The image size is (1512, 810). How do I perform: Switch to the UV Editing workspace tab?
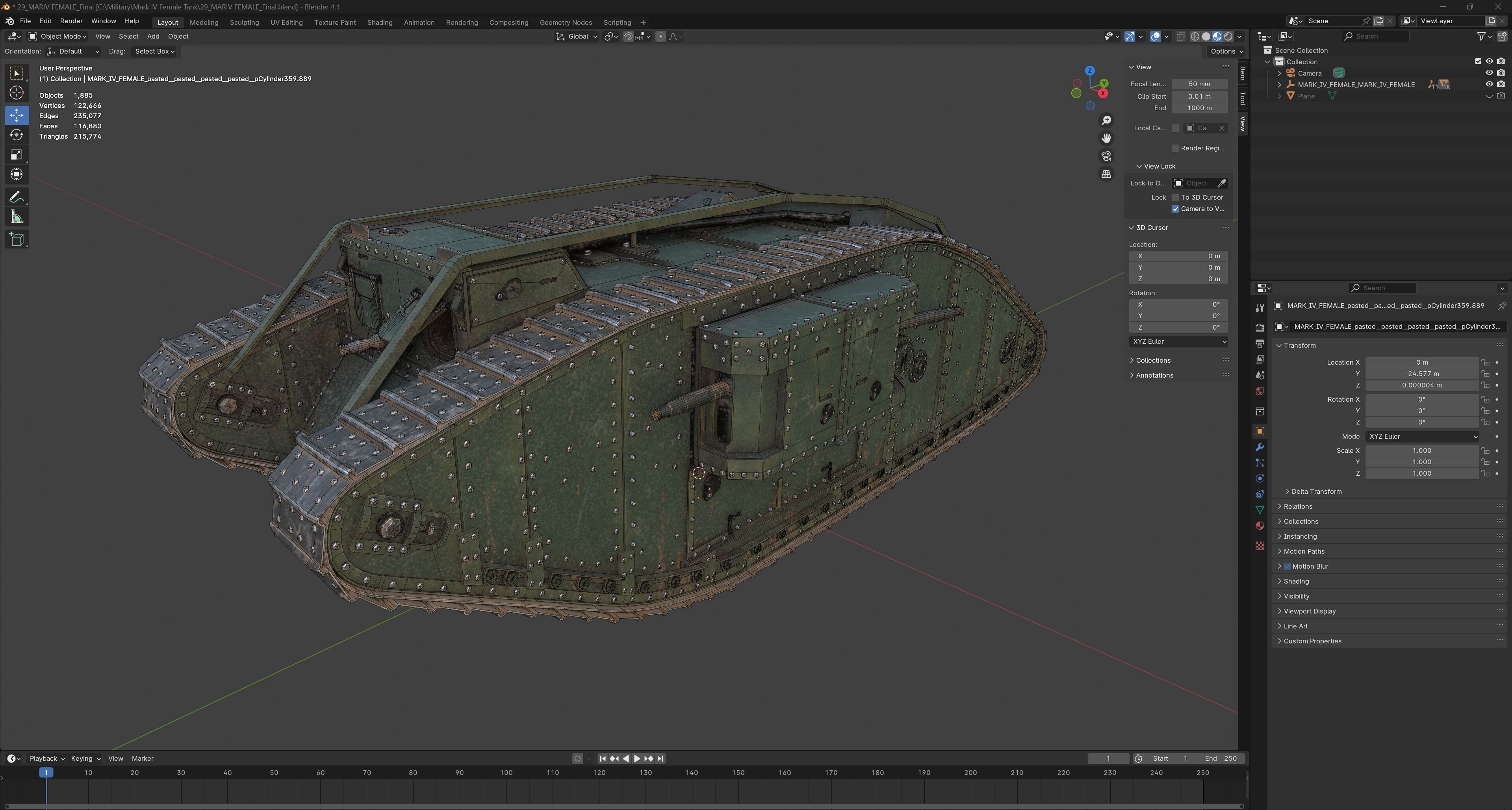tap(286, 22)
